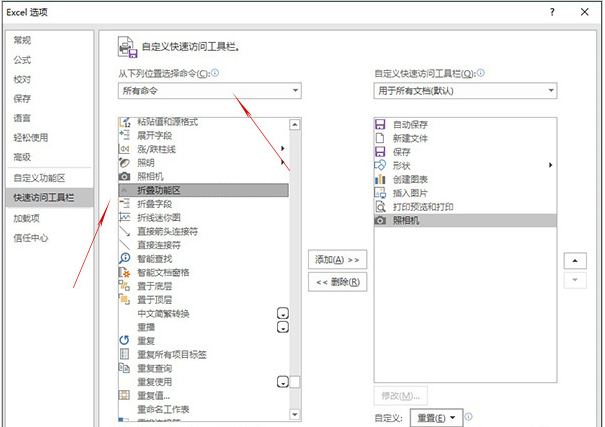
Task: Click the 展开字段 icon in command list
Action: tap(124, 135)
